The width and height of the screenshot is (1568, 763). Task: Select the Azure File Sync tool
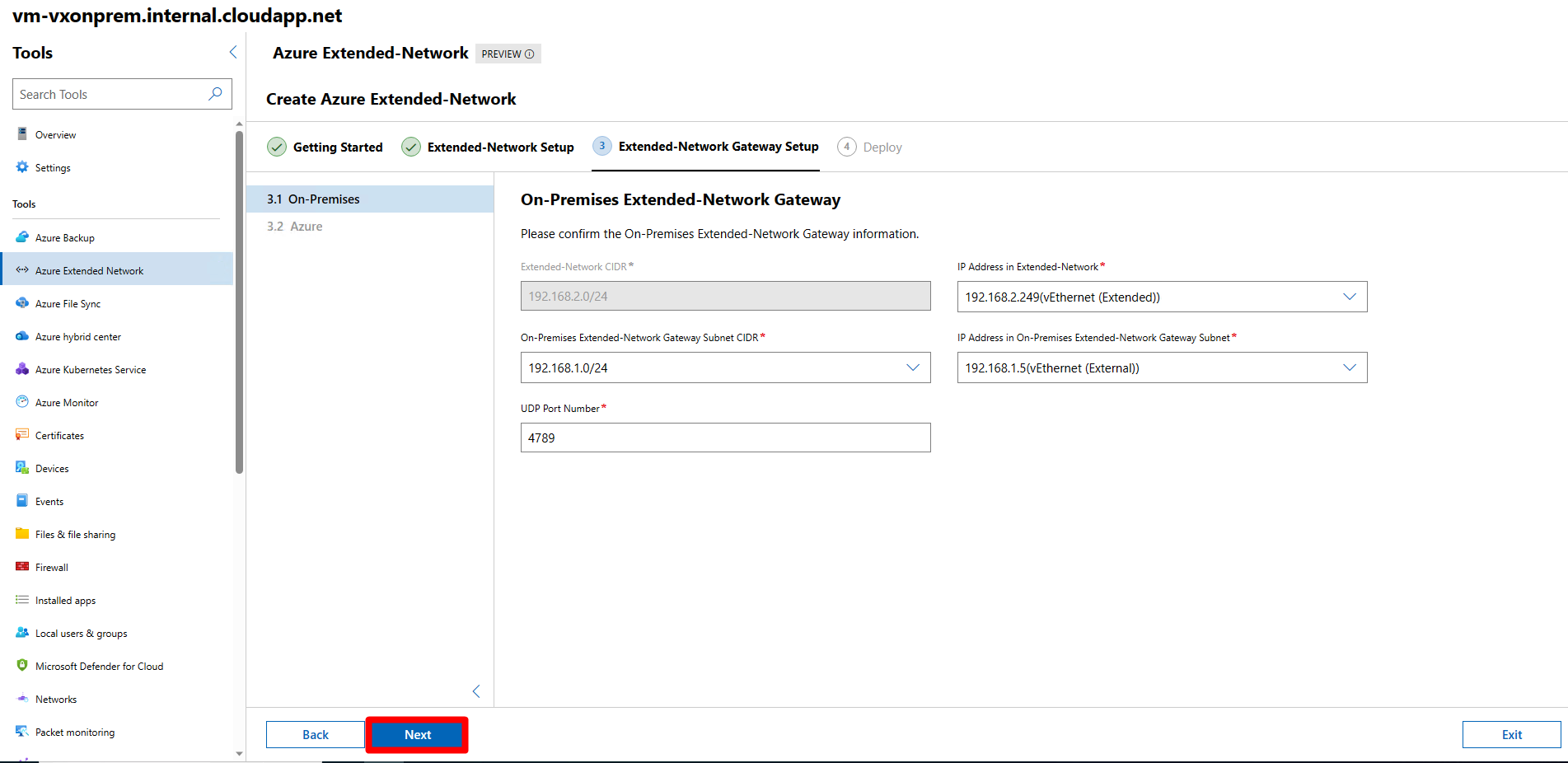pyautogui.click(x=66, y=303)
